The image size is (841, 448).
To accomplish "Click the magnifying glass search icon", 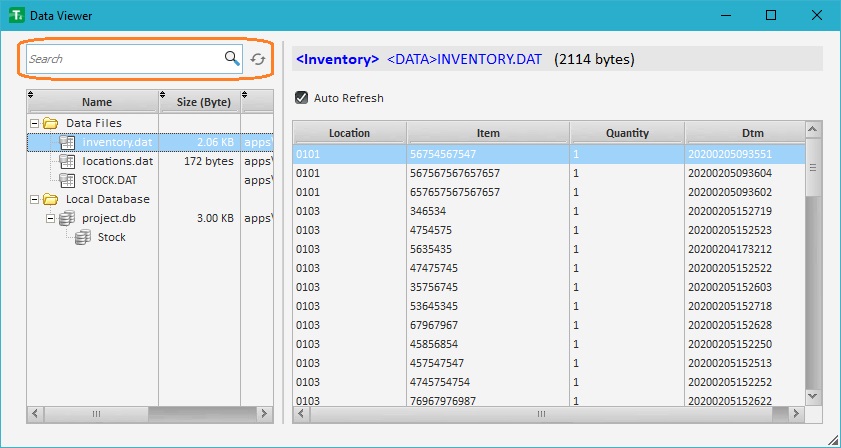I will tap(232, 59).
